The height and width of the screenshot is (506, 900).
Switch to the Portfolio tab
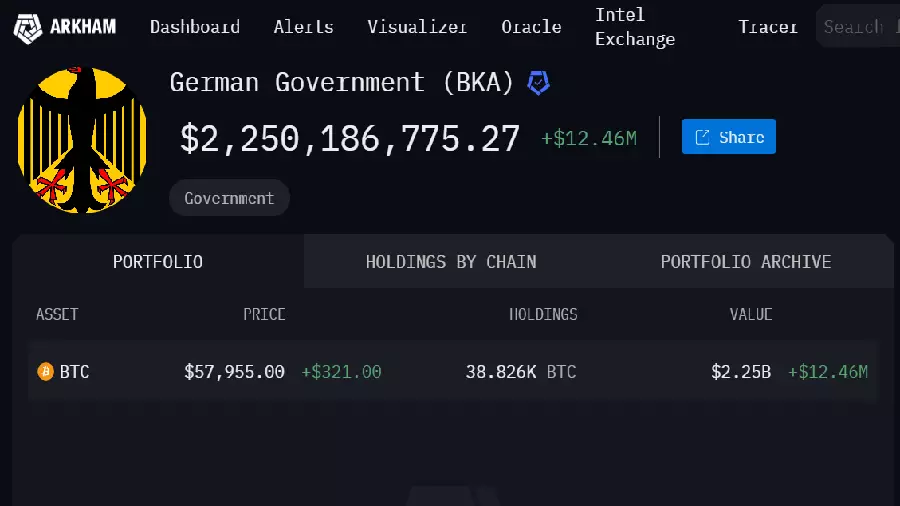(158, 262)
